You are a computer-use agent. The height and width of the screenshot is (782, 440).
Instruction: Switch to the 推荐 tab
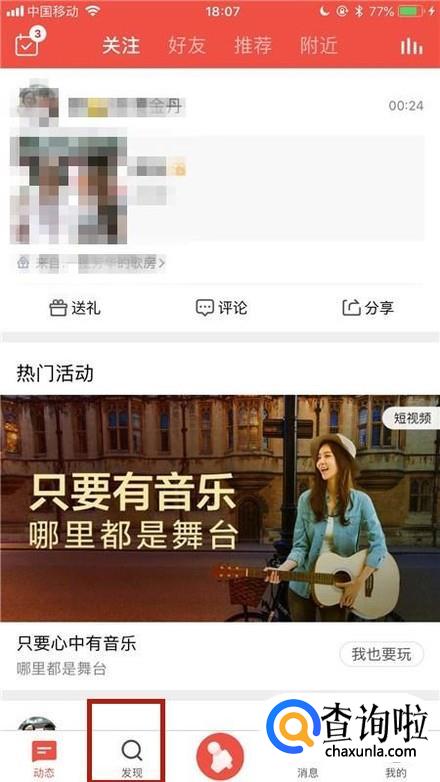253,46
